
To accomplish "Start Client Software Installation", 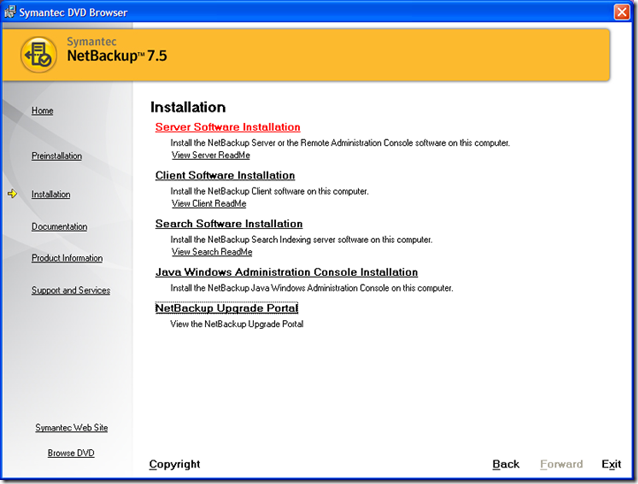I will [225, 175].
